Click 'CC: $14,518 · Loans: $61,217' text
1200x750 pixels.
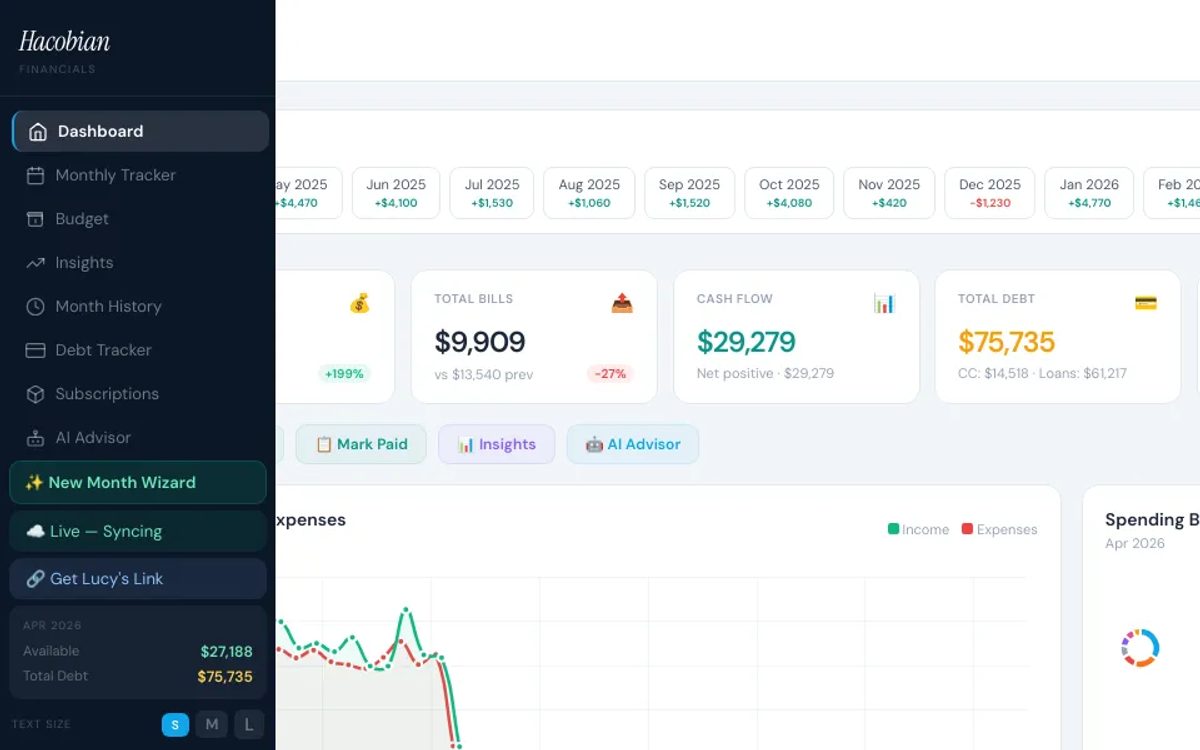point(1042,374)
